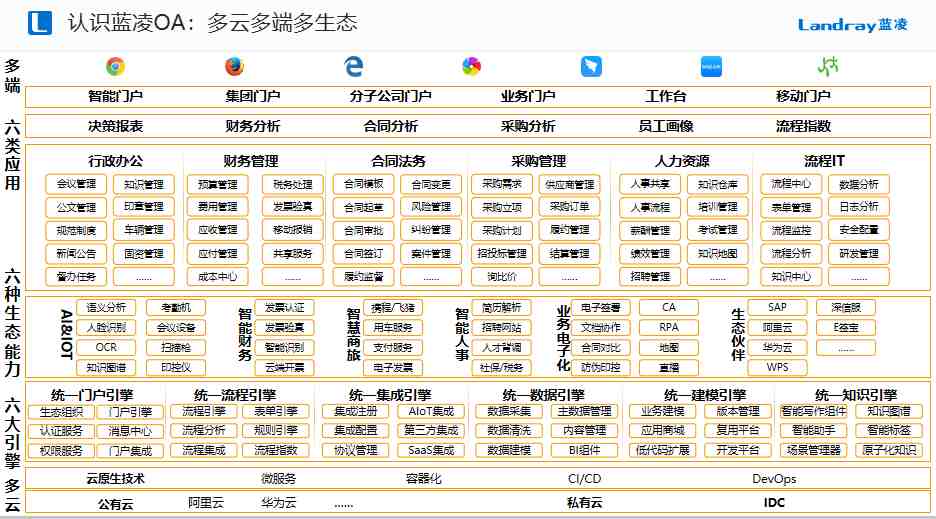Click the 印章管理 box
The height and width of the screenshot is (519, 936).
point(144,207)
